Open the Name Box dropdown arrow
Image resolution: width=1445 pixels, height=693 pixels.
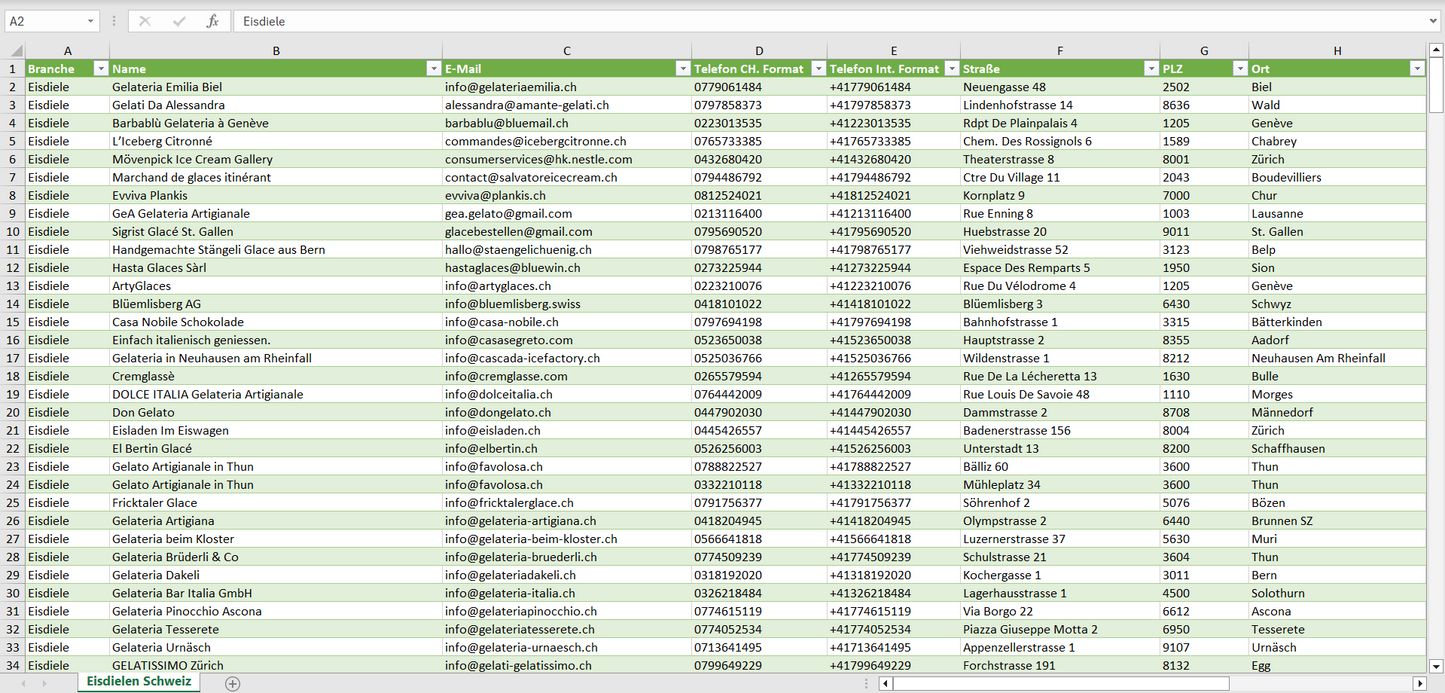point(90,21)
